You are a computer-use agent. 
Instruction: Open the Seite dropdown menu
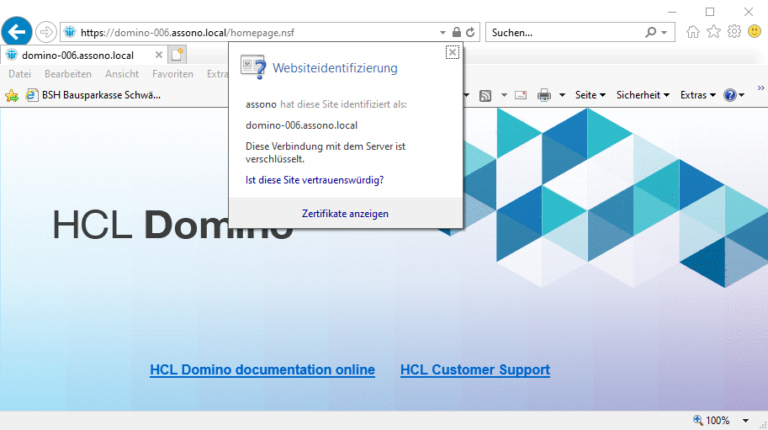coord(590,95)
